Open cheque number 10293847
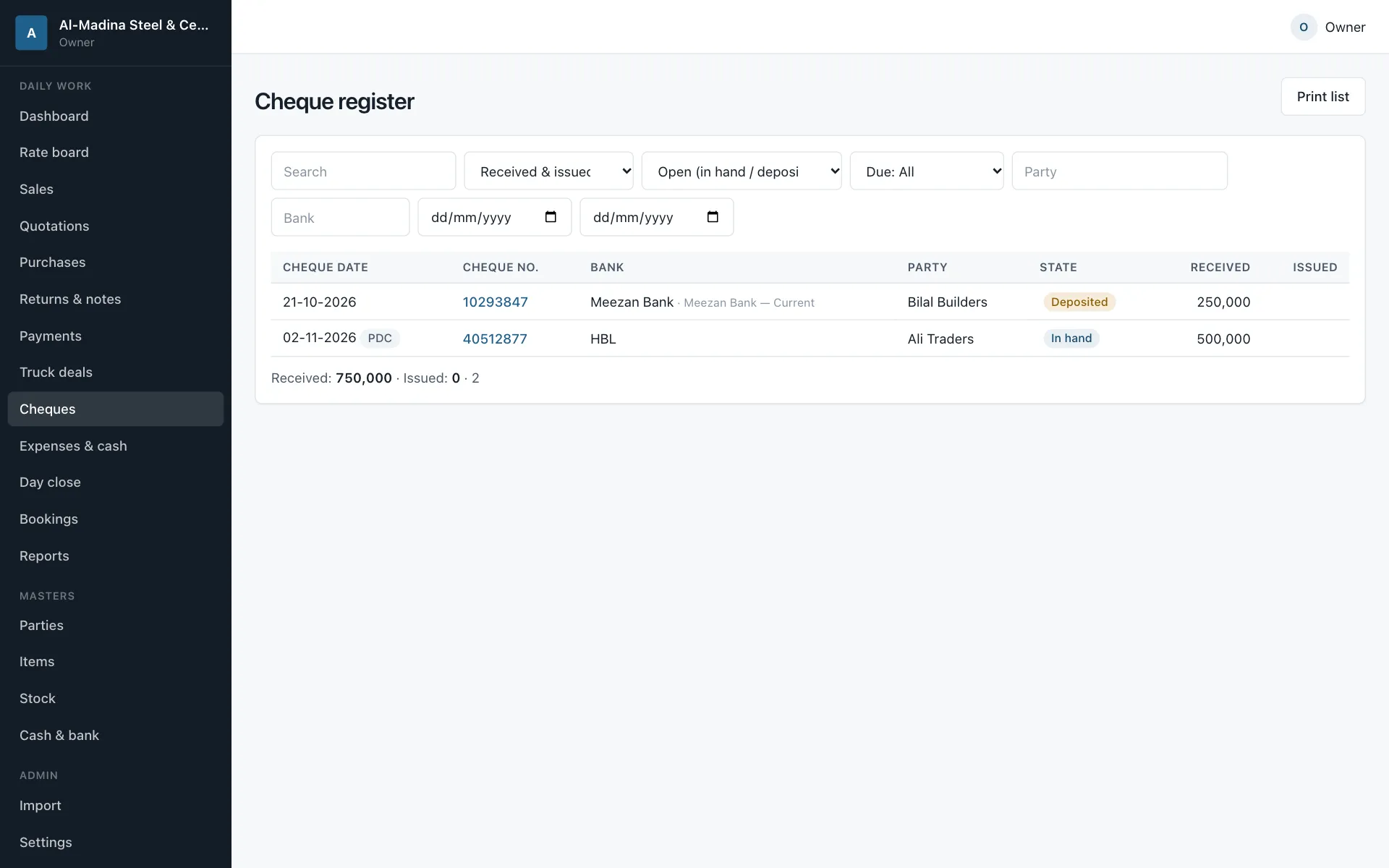 pos(496,302)
